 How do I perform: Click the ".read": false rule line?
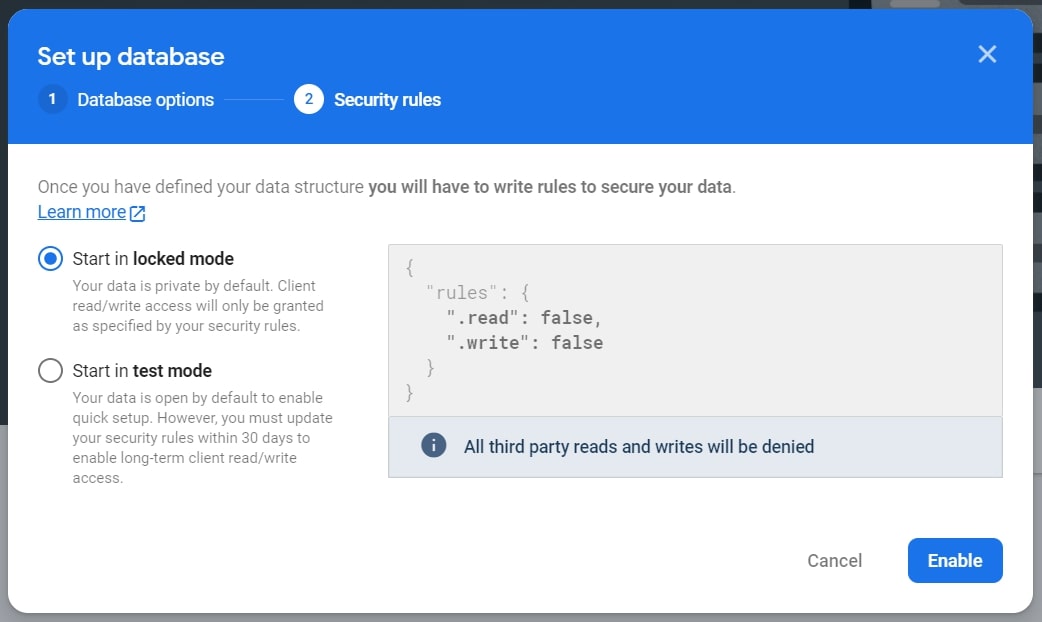pos(518,316)
